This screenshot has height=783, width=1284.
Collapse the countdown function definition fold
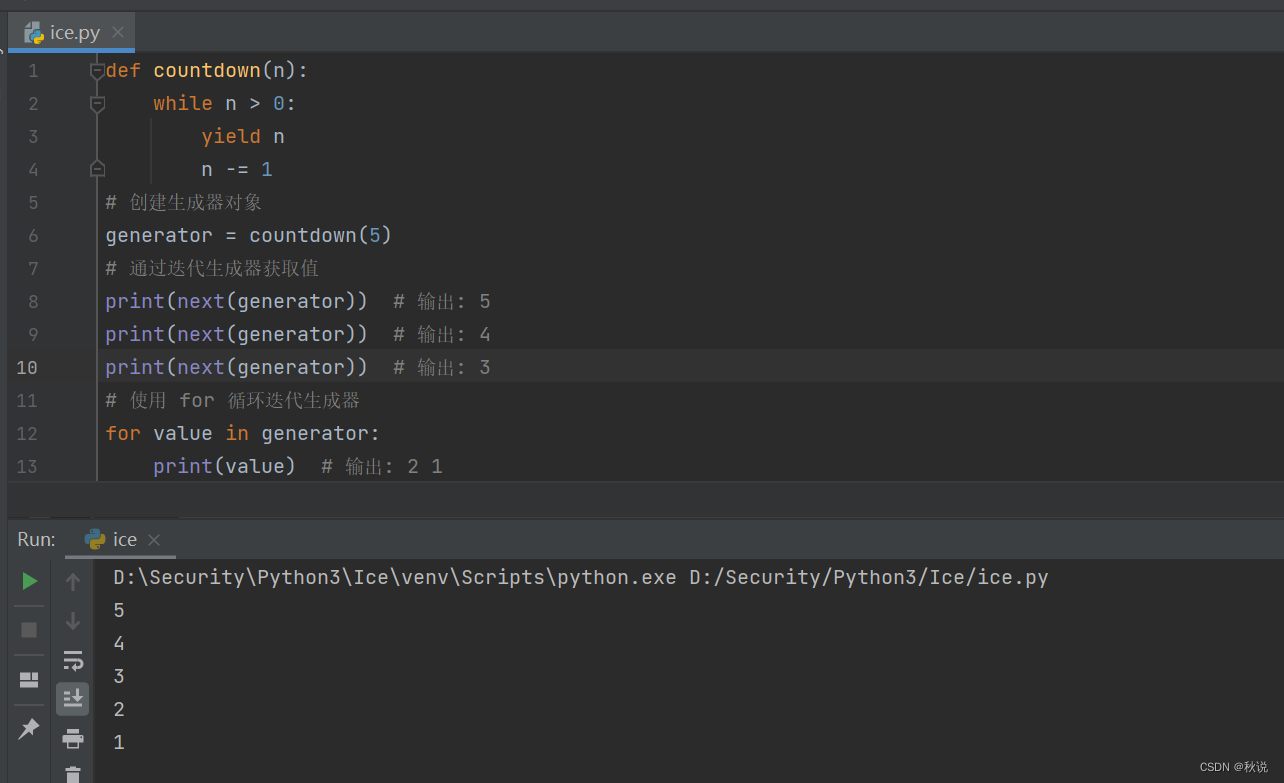tap(97, 71)
